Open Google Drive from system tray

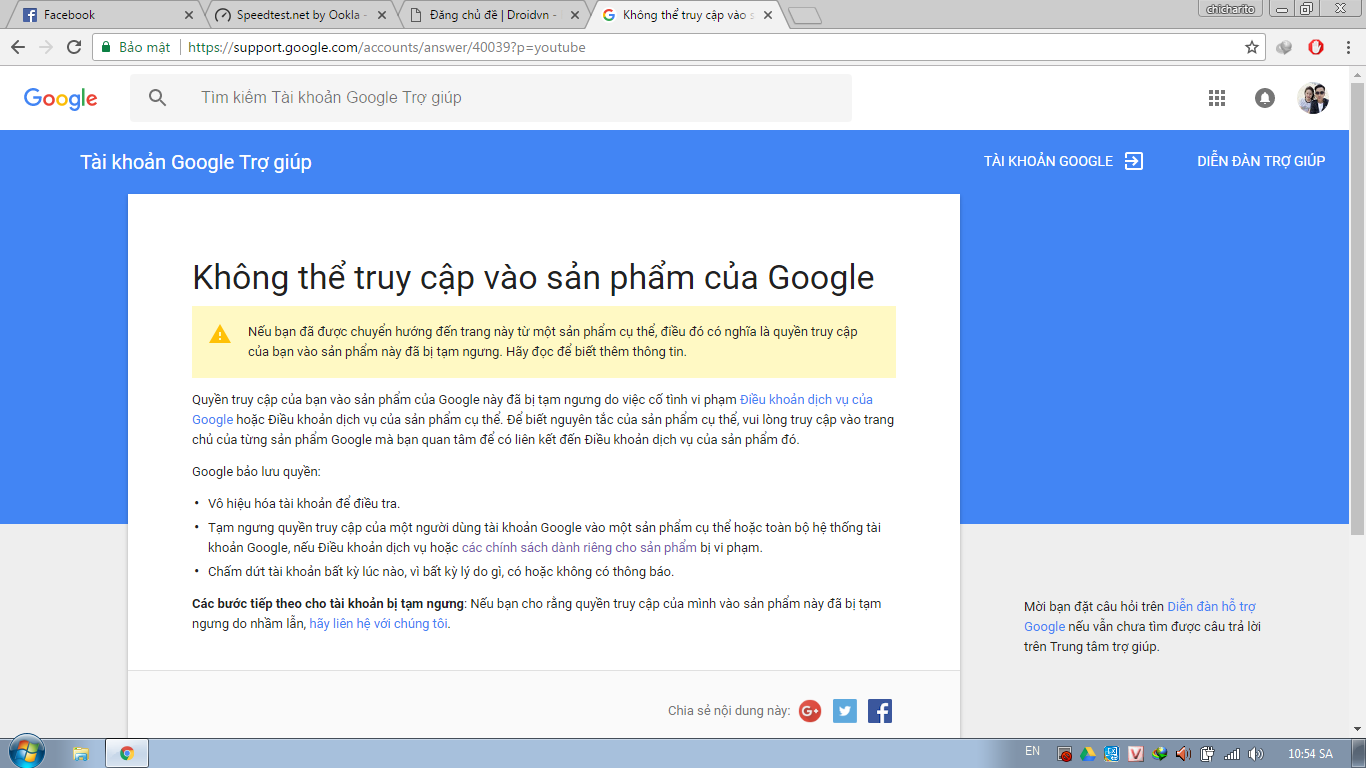point(1087,754)
